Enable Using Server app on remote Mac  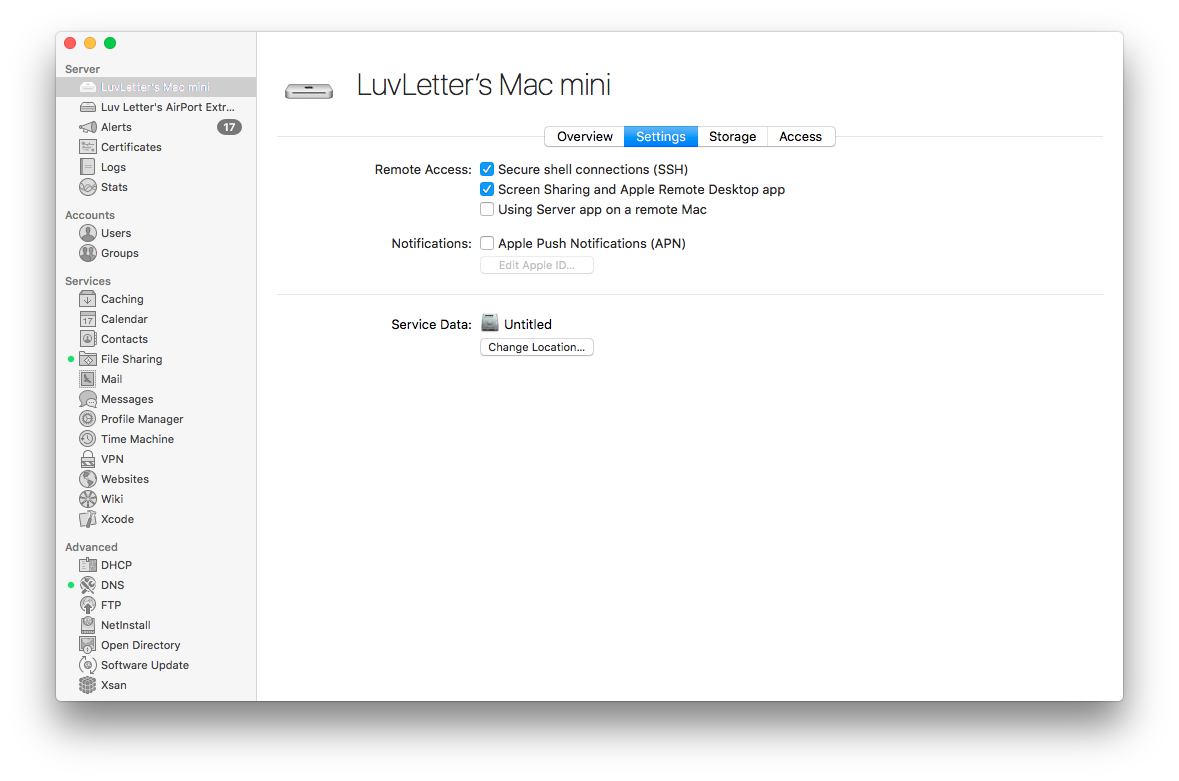pos(487,209)
